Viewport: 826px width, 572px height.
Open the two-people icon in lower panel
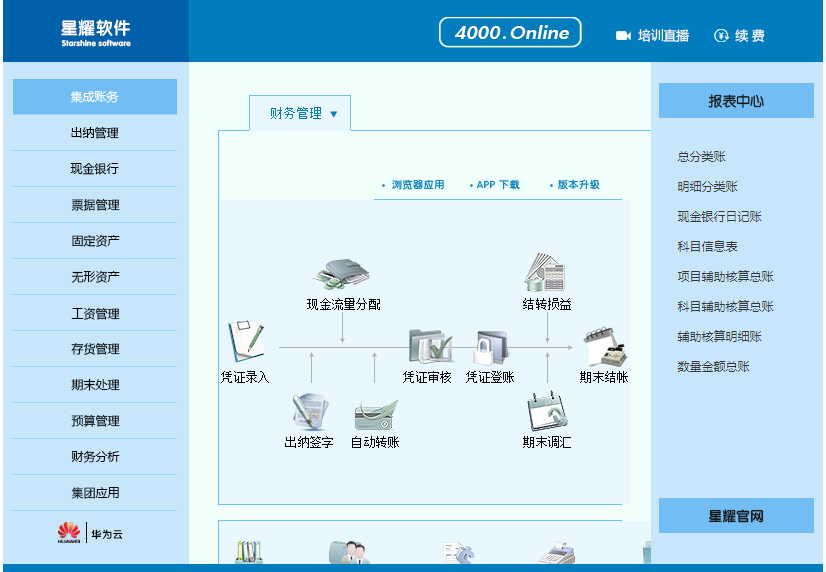[349, 552]
